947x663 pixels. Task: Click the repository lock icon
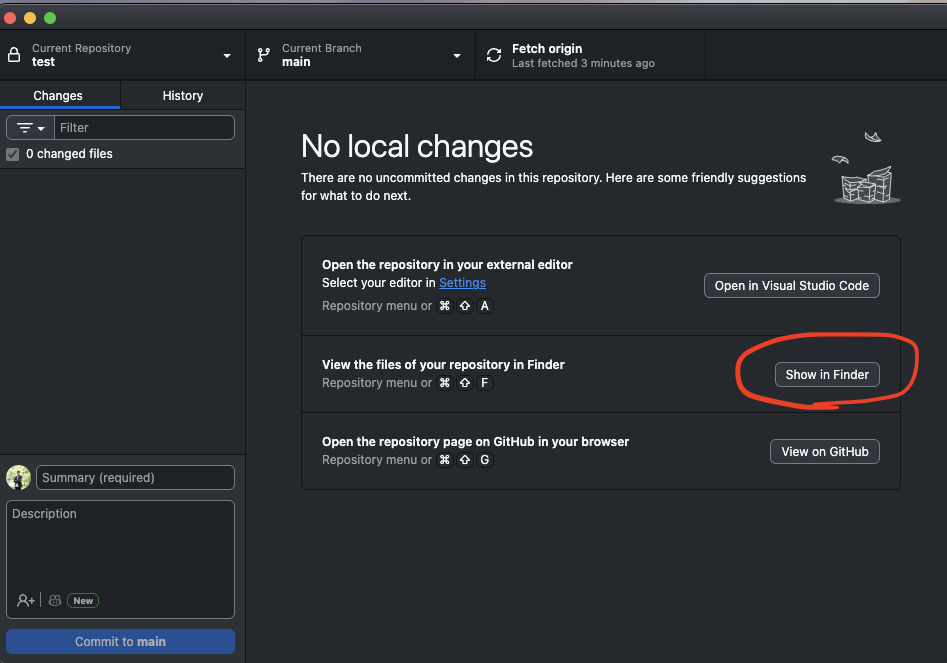14,55
